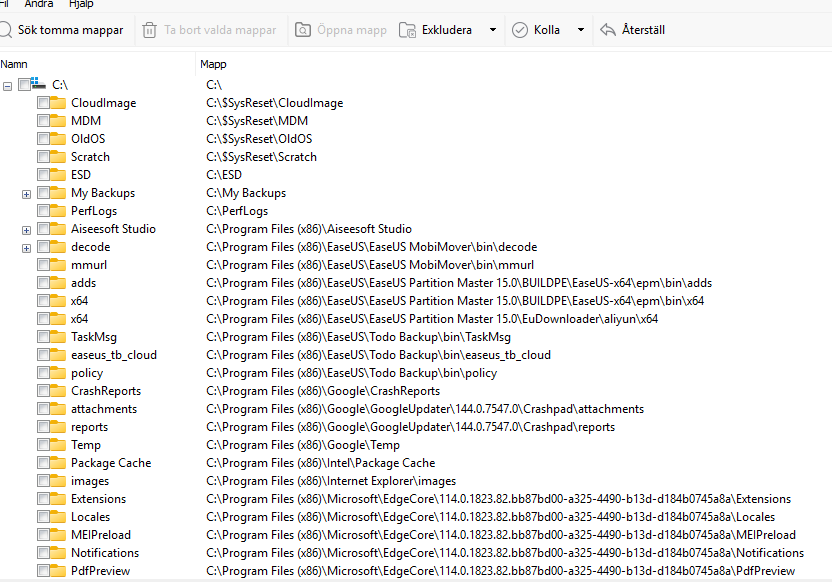Click the Sök tomma mappar button label
This screenshot has width=832, height=582.
(71, 30)
